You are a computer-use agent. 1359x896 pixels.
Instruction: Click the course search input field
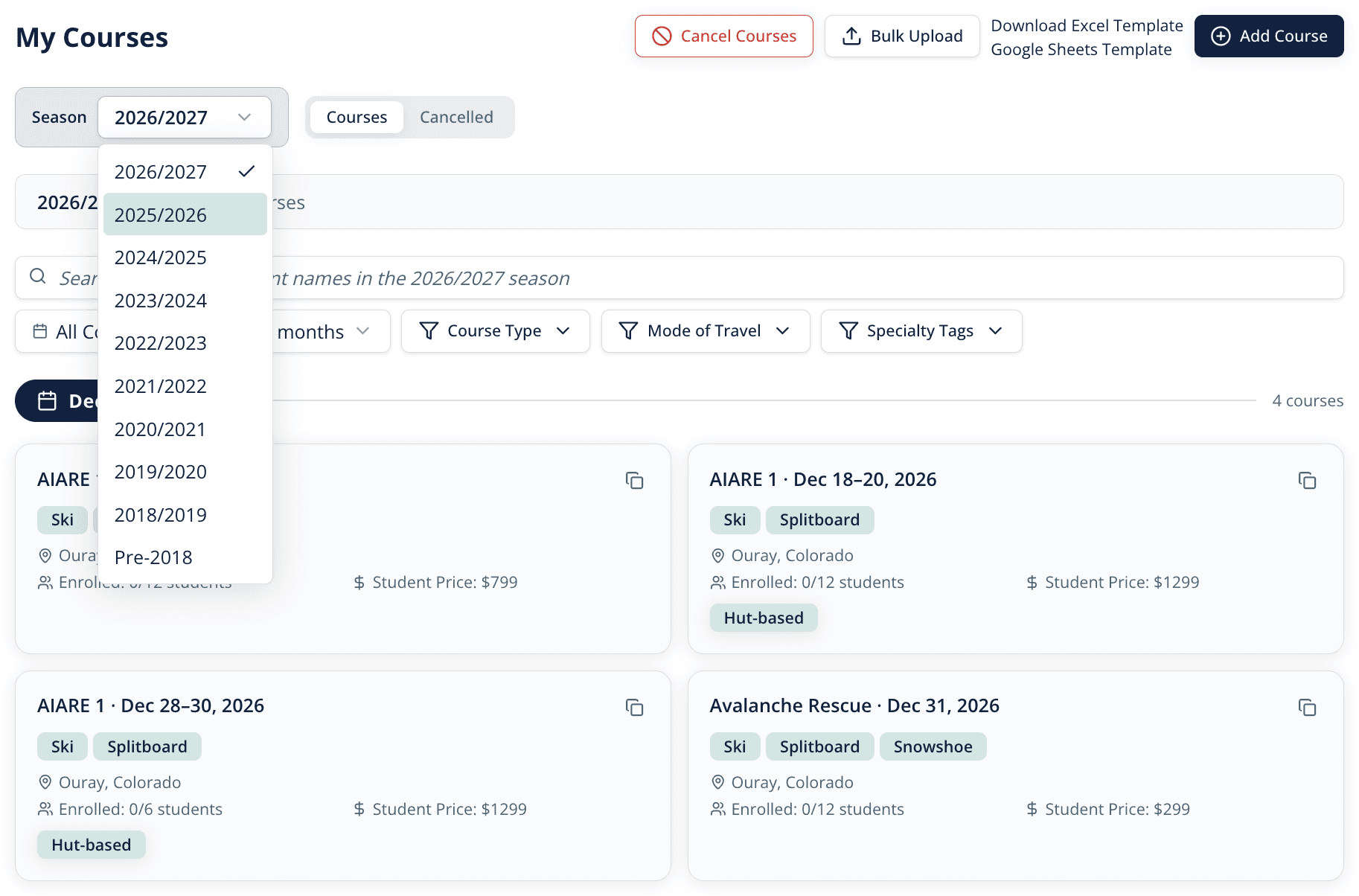[679, 278]
